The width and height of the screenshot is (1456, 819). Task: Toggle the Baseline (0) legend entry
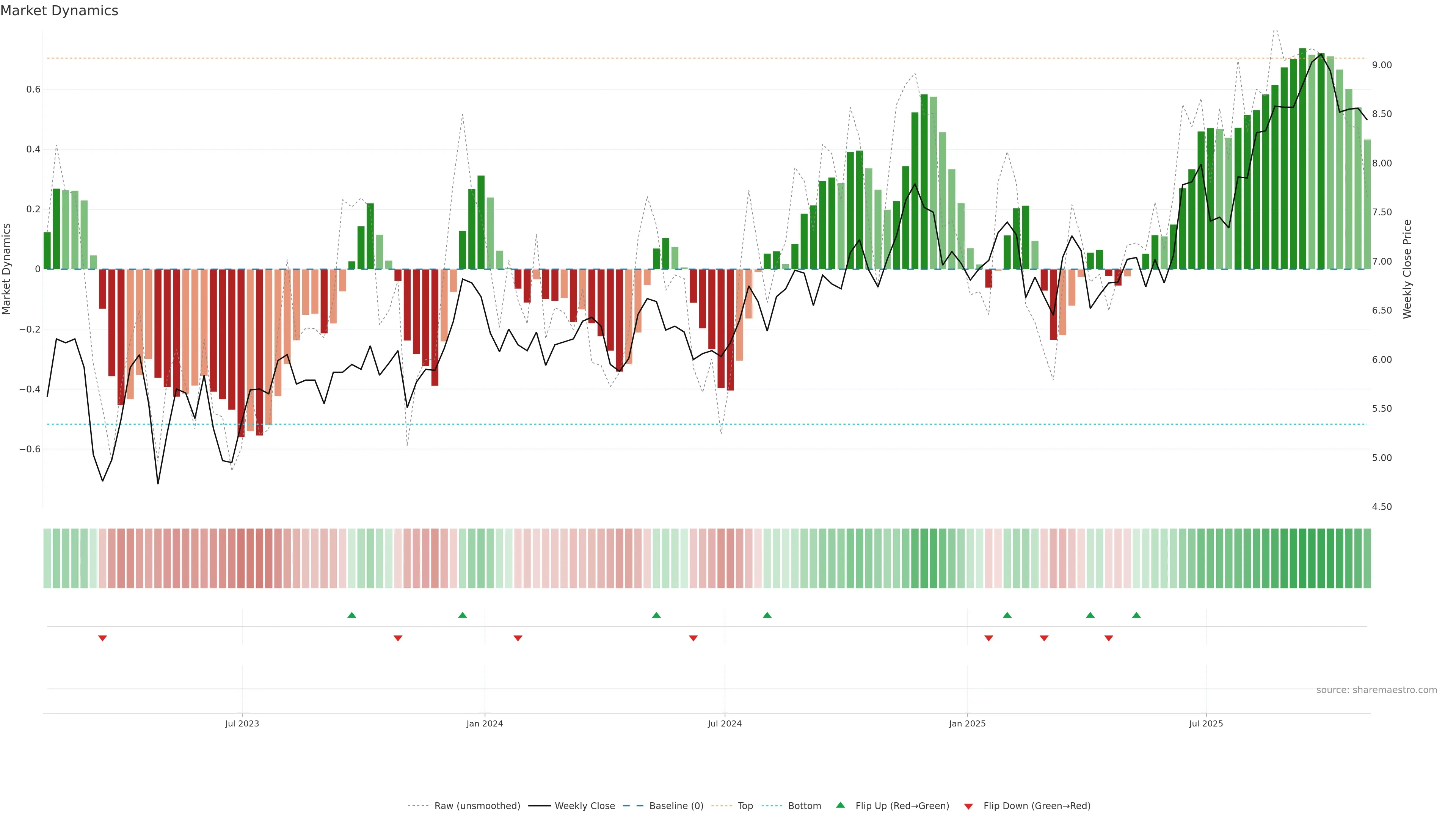tap(676, 806)
